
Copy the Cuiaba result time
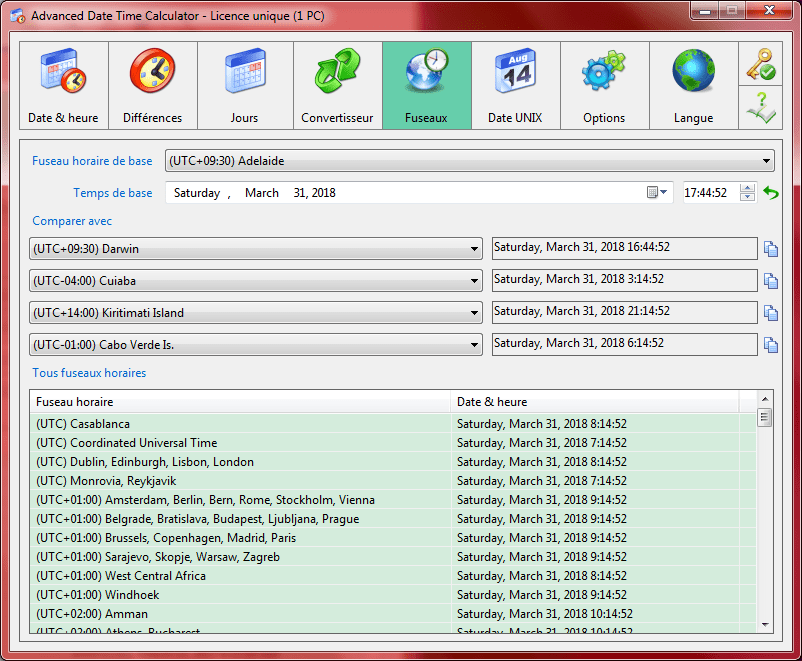click(771, 281)
